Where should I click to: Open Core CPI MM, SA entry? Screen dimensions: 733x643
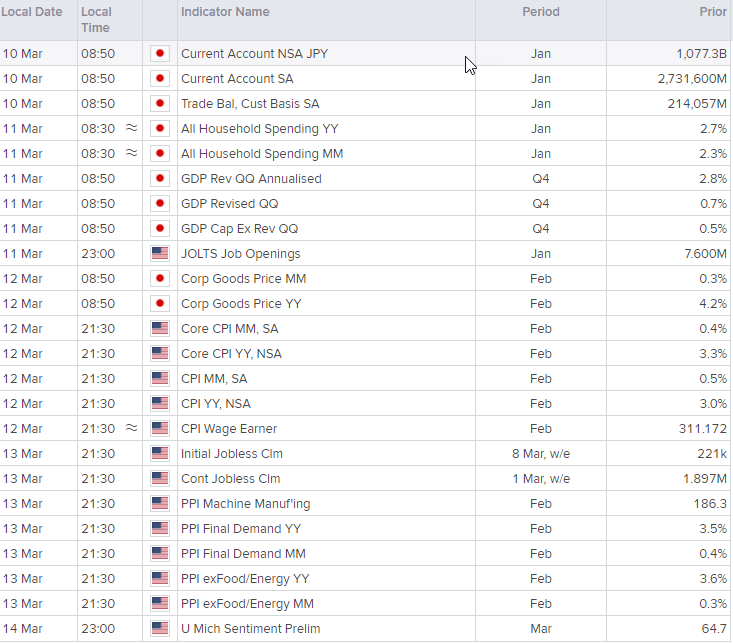tap(230, 329)
